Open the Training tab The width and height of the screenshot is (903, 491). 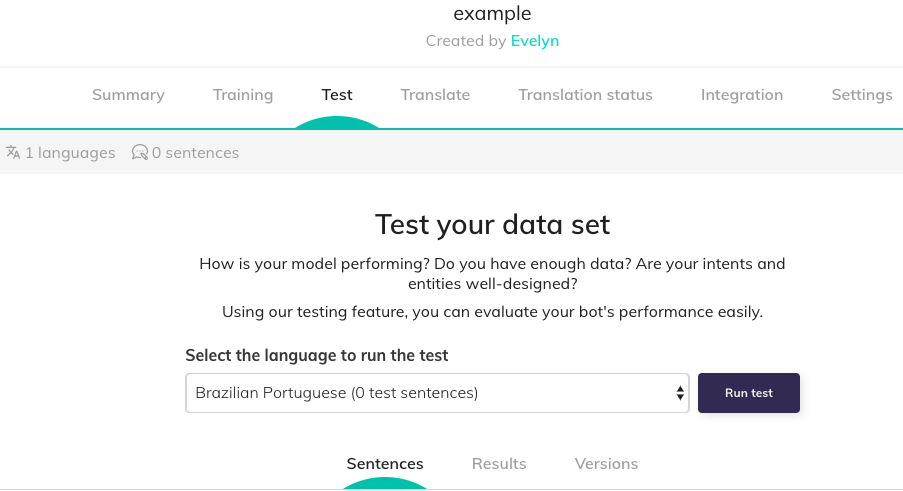coord(243,94)
